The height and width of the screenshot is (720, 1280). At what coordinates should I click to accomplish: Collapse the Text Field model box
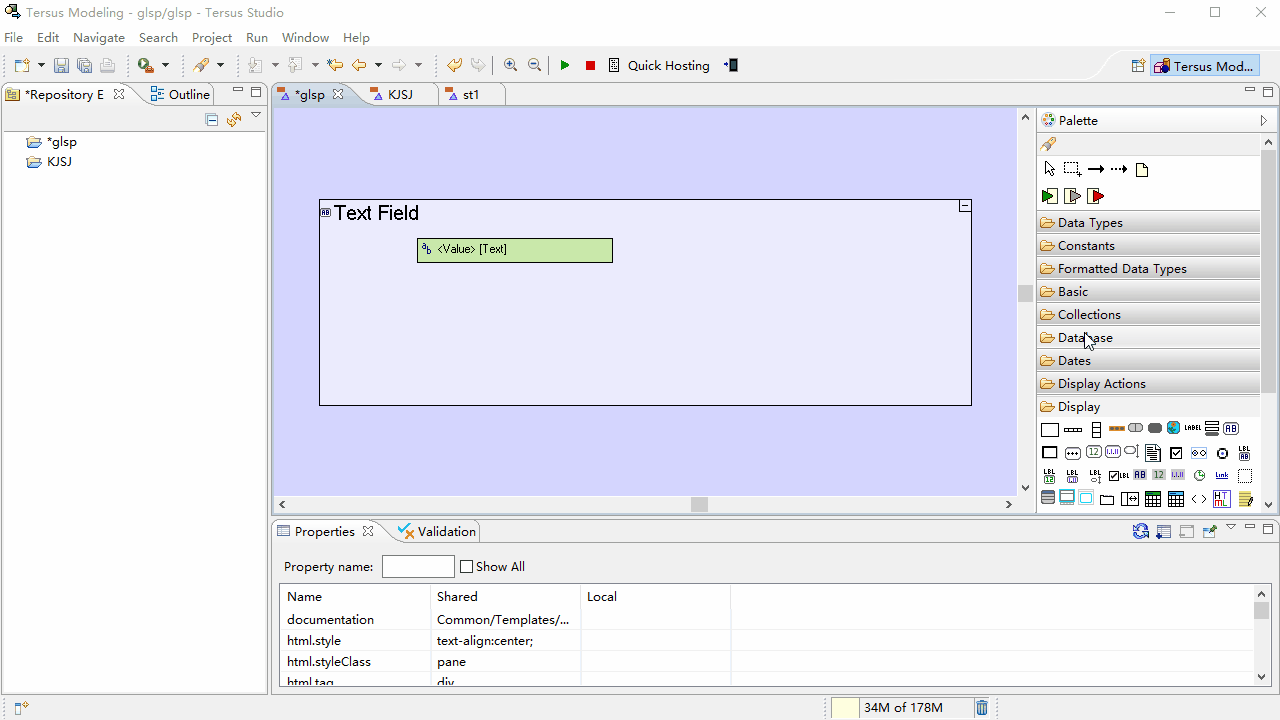pyautogui.click(x=965, y=205)
